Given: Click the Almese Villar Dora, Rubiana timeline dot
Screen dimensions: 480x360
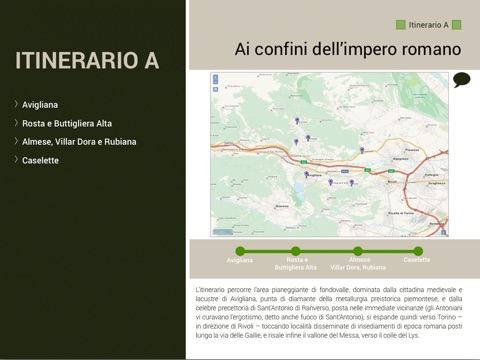Looking at the screenshot, I should tap(358, 251).
